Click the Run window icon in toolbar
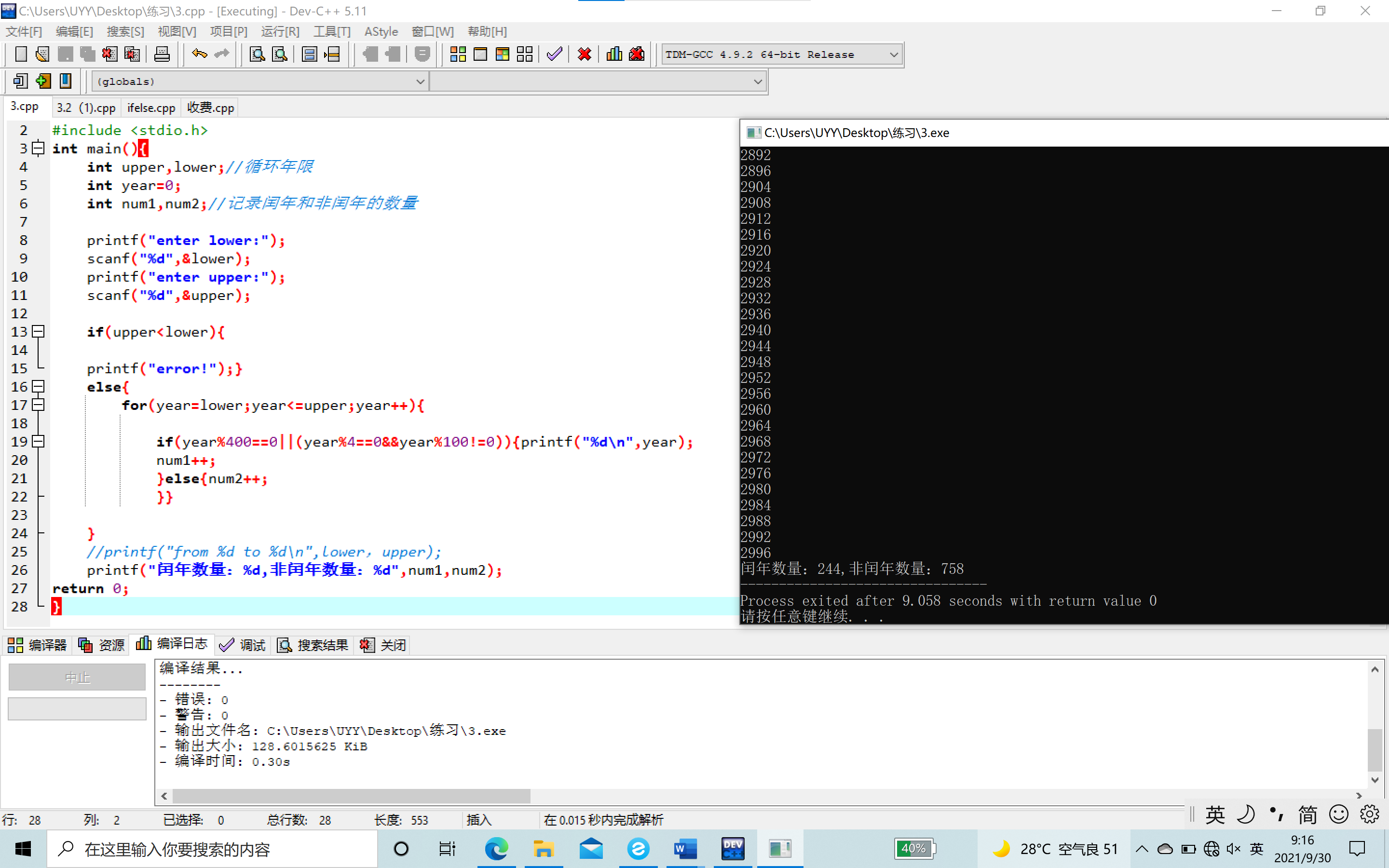The width and height of the screenshot is (1389, 868). pos(480,54)
